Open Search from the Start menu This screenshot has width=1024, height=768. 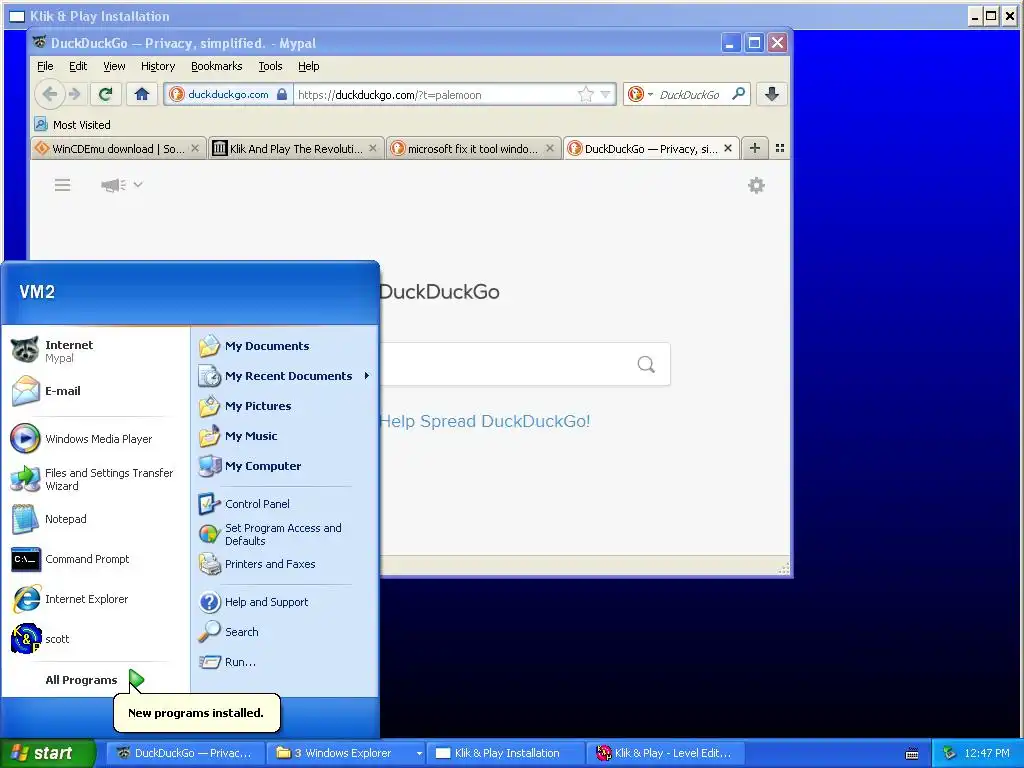tap(285, 632)
